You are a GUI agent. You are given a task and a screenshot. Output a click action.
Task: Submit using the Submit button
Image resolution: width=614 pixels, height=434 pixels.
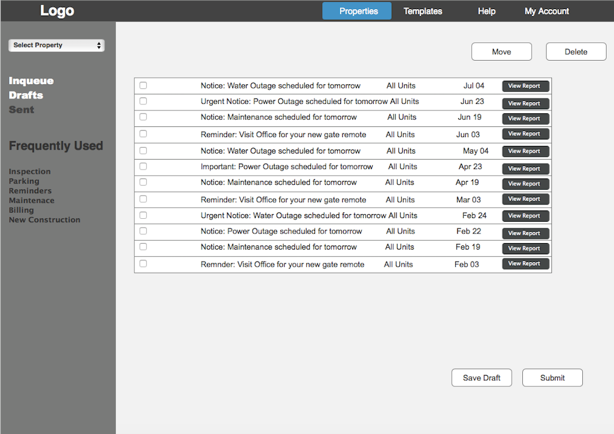point(552,378)
